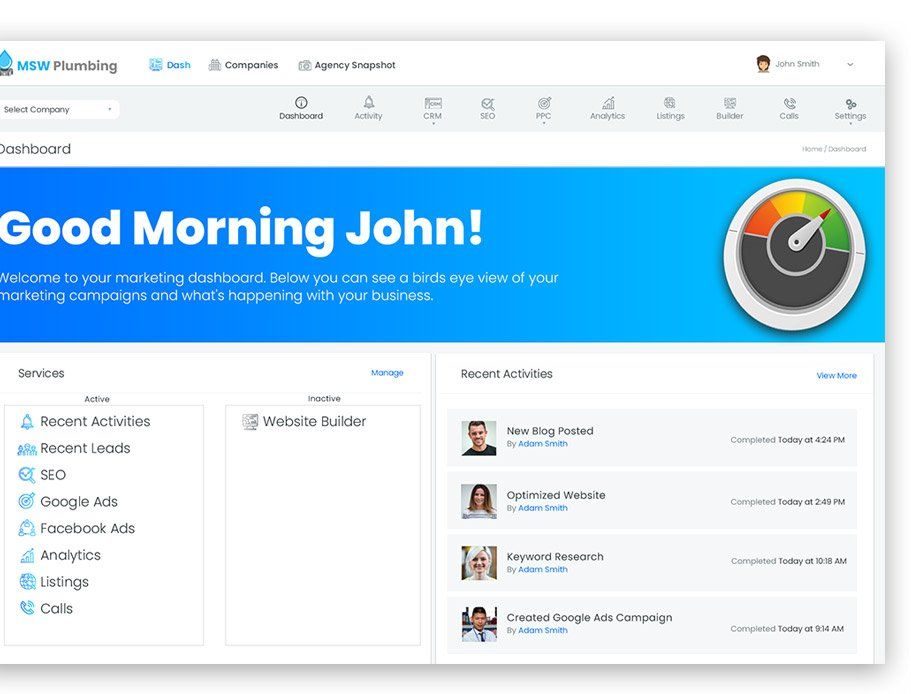Click the Listings service text in Active list
Image resolution: width=911 pixels, height=694 pixels.
tap(64, 582)
